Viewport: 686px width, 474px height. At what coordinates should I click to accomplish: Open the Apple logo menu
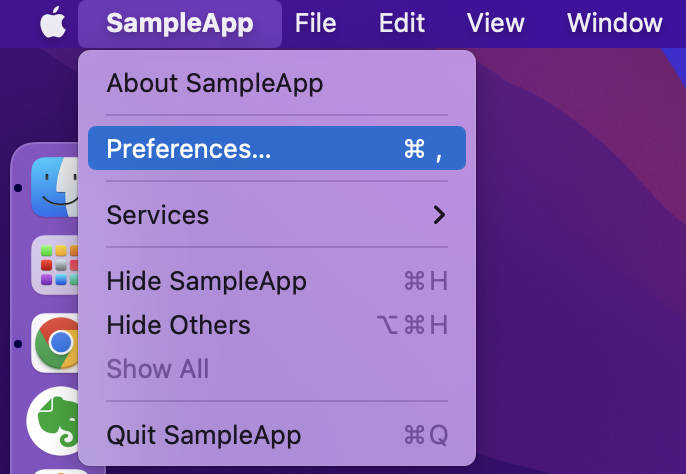pyautogui.click(x=53, y=23)
